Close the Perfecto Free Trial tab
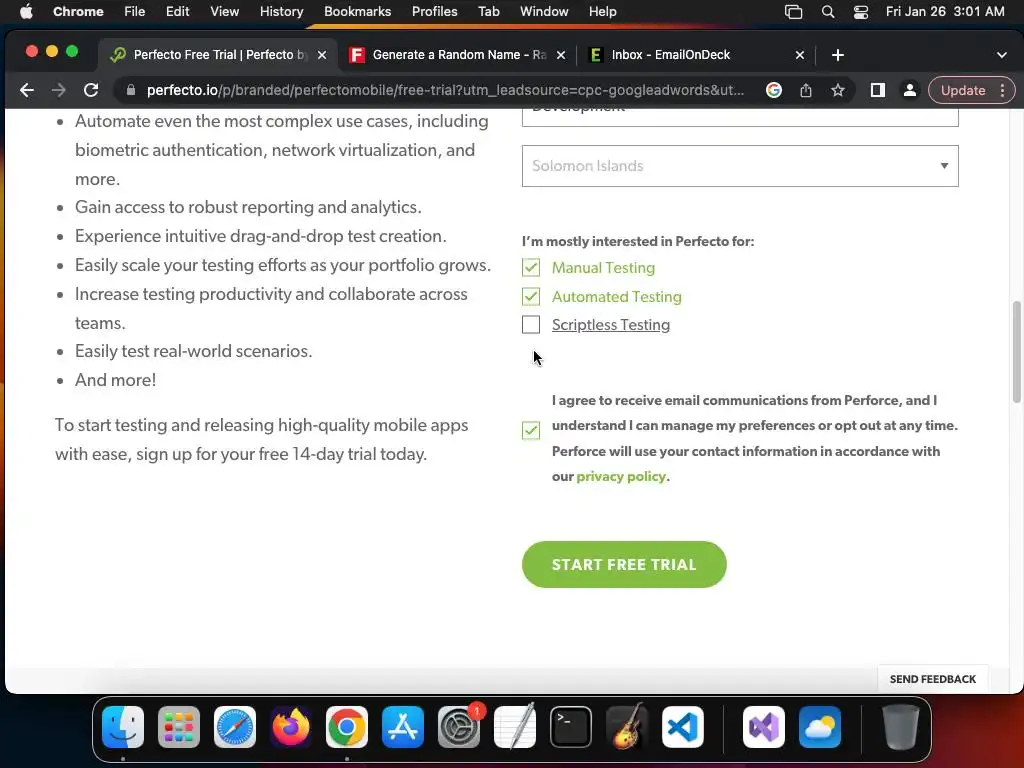The width and height of the screenshot is (1024, 768). [322, 56]
